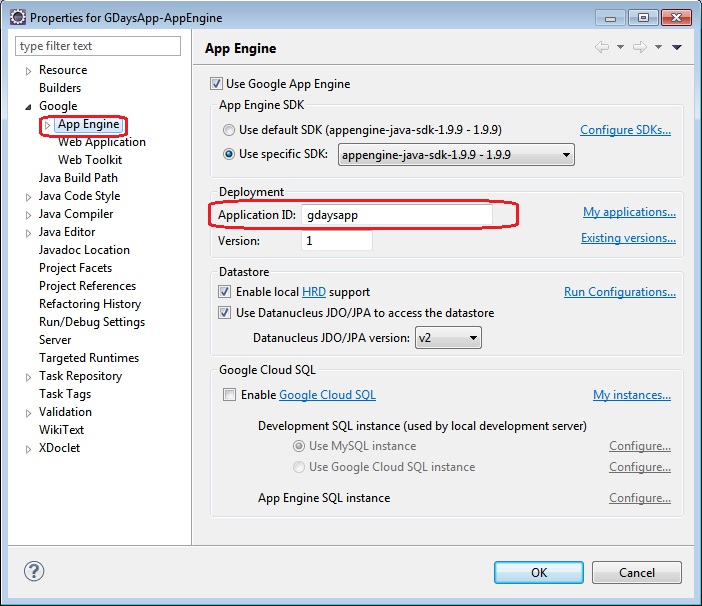Click the Cancel button
Image resolution: width=702 pixels, height=606 pixels.
click(637, 573)
